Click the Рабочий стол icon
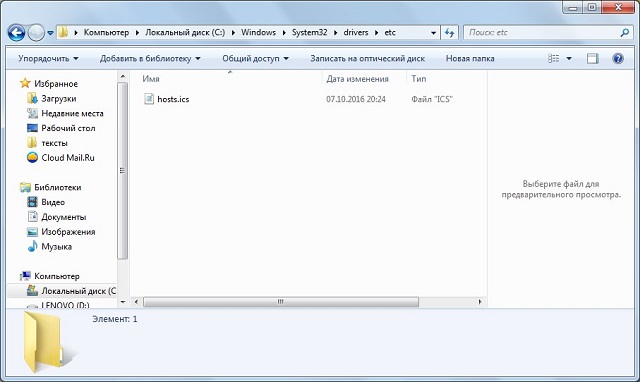The image size is (640, 382). (32, 128)
